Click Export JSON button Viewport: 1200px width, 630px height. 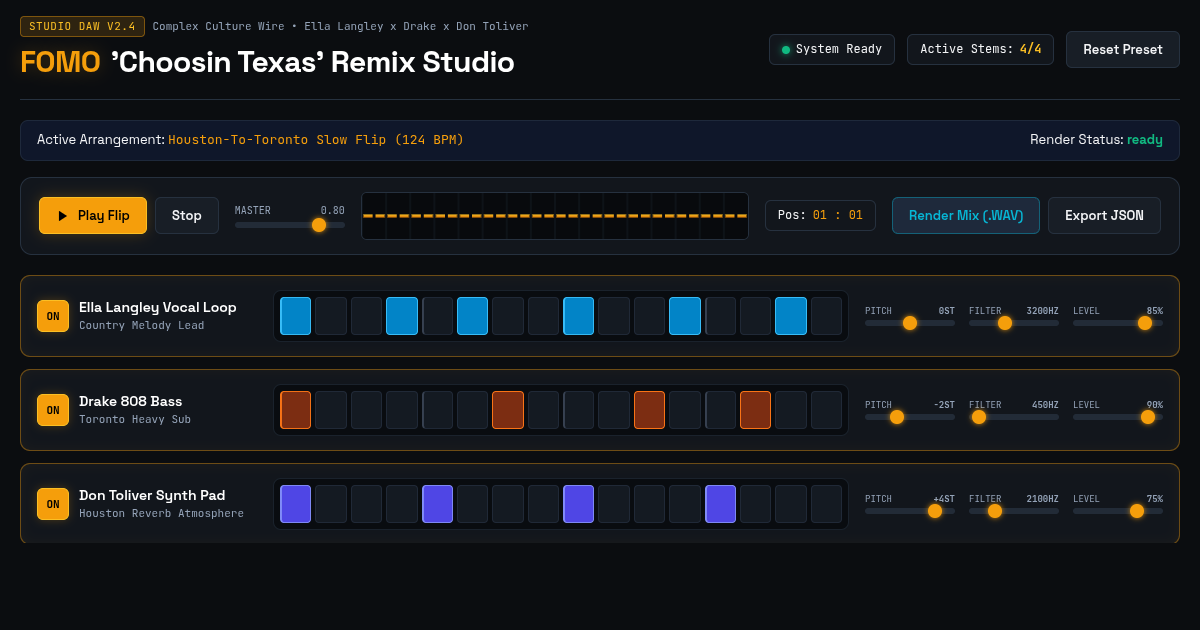1104,215
